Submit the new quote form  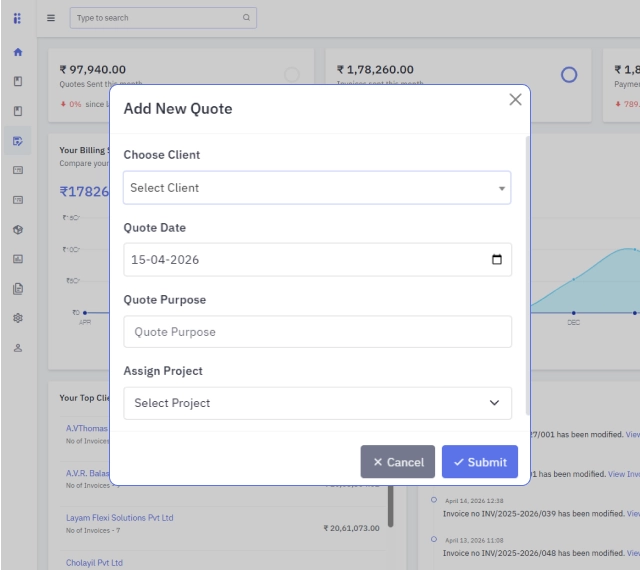pyautogui.click(x=480, y=462)
